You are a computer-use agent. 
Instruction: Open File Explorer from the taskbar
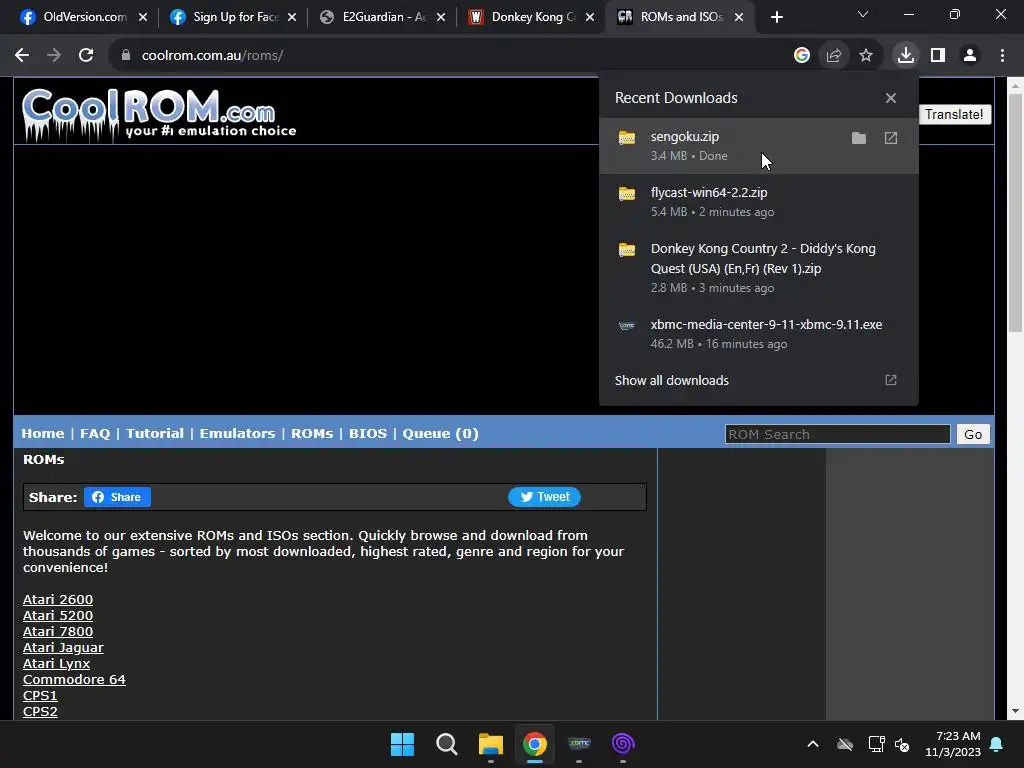click(x=490, y=744)
